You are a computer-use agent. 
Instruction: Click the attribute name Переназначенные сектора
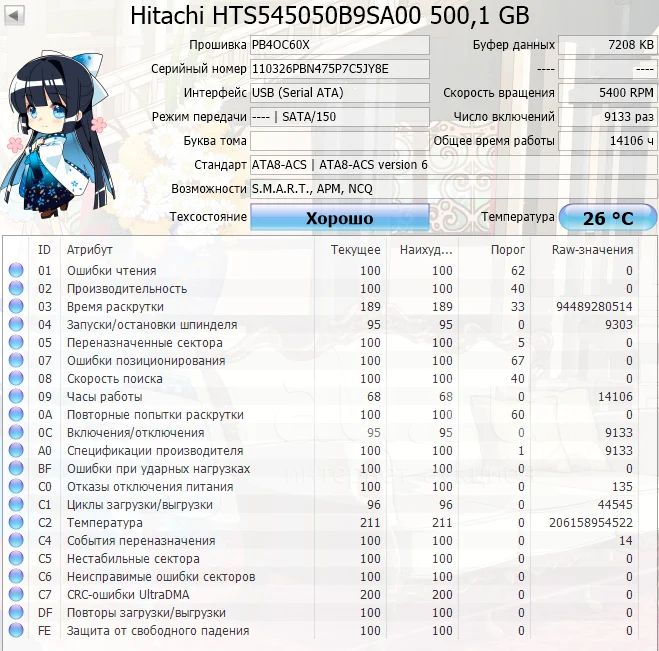tap(145, 343)
